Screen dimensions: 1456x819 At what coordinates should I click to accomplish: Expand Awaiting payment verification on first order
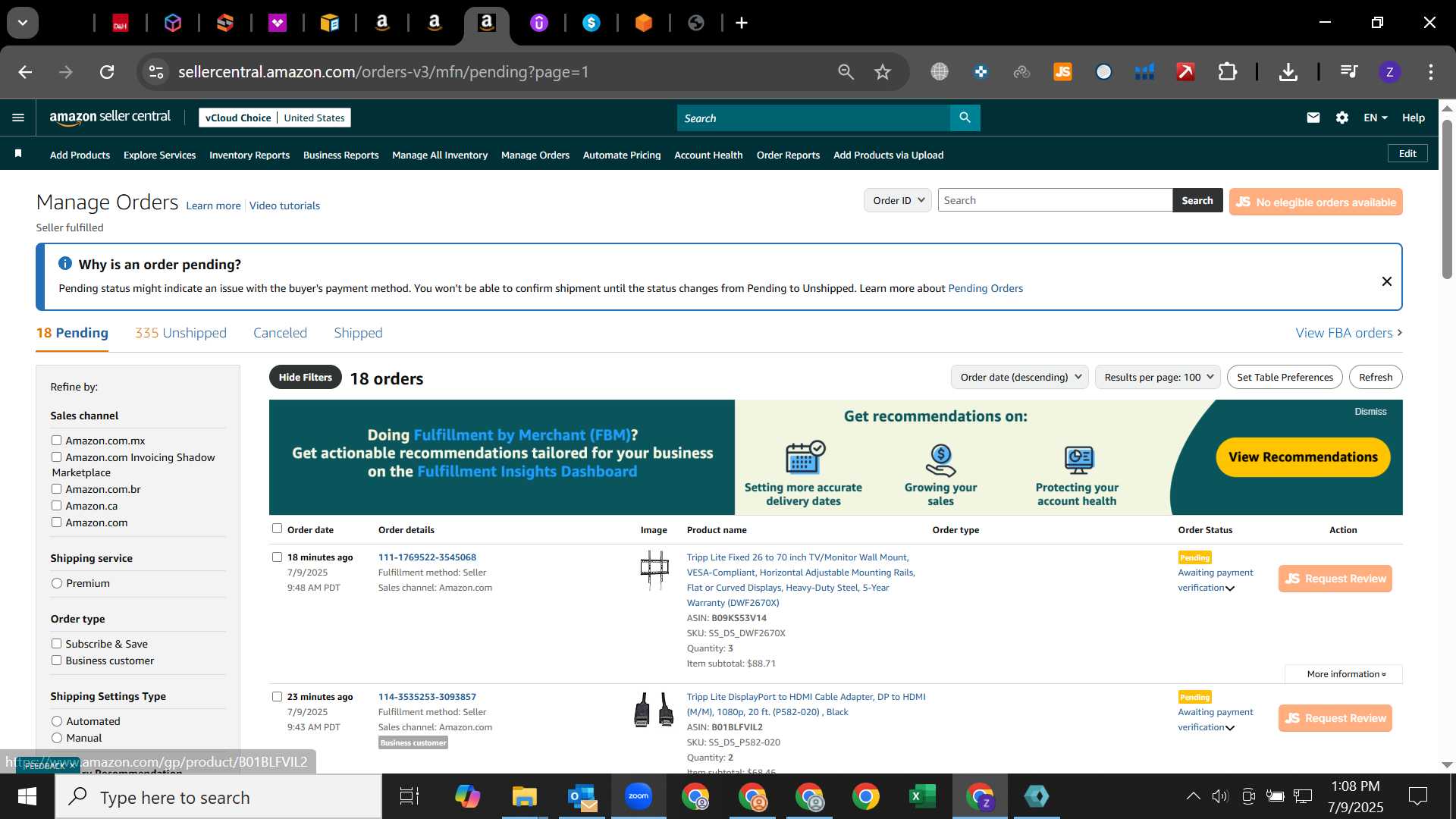[x=1216, y=580]
